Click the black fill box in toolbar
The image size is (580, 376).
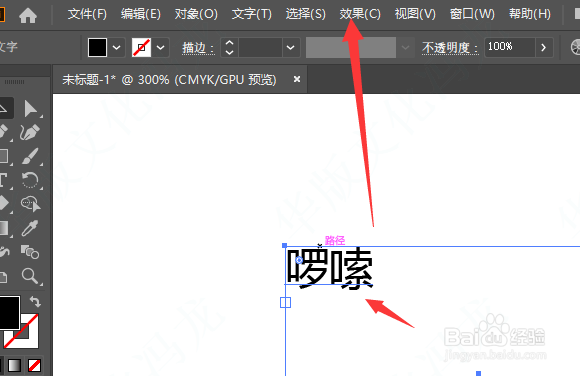[9, 313]
